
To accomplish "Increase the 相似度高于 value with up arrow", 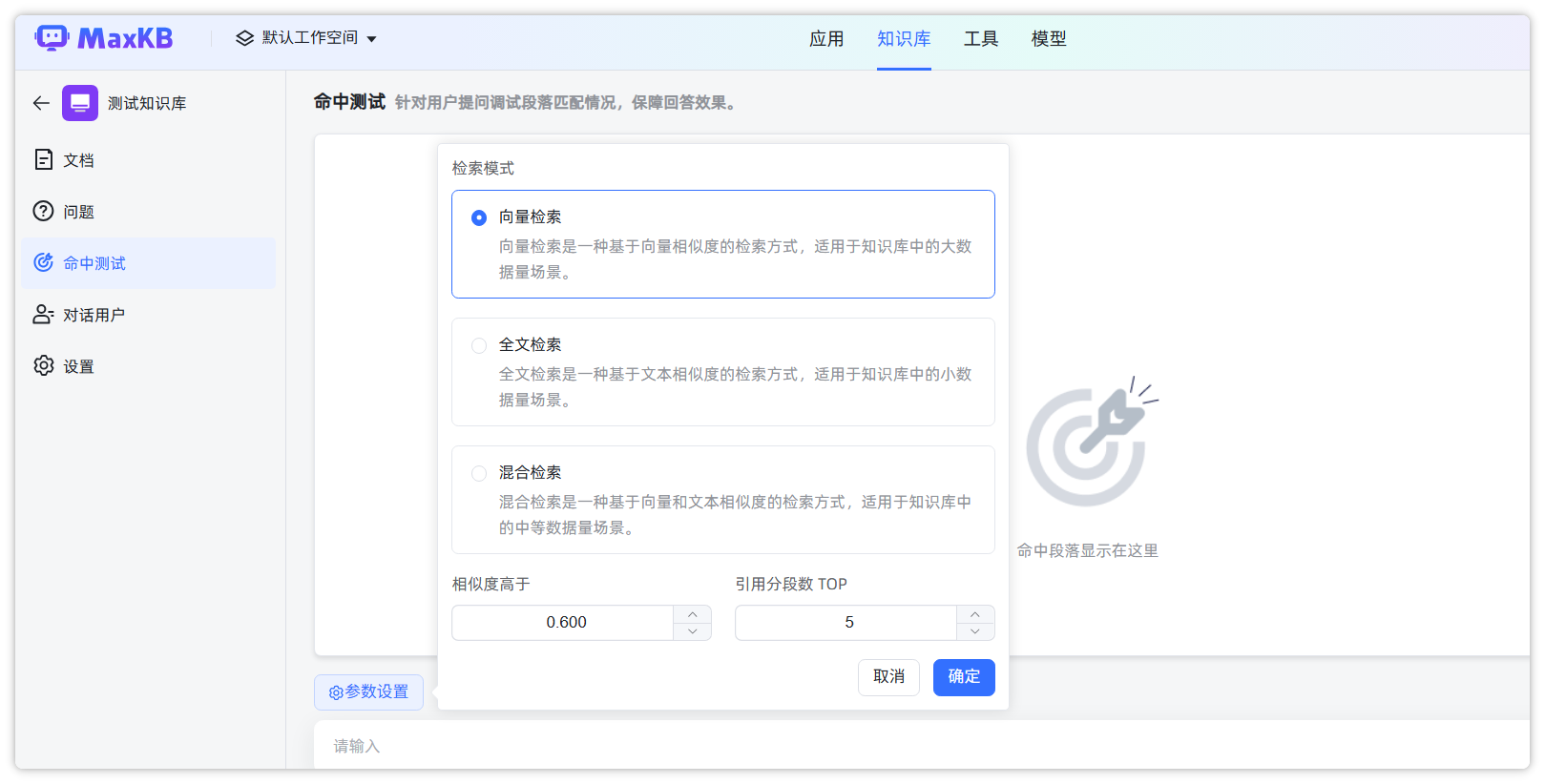I will [x=693, y=614].
